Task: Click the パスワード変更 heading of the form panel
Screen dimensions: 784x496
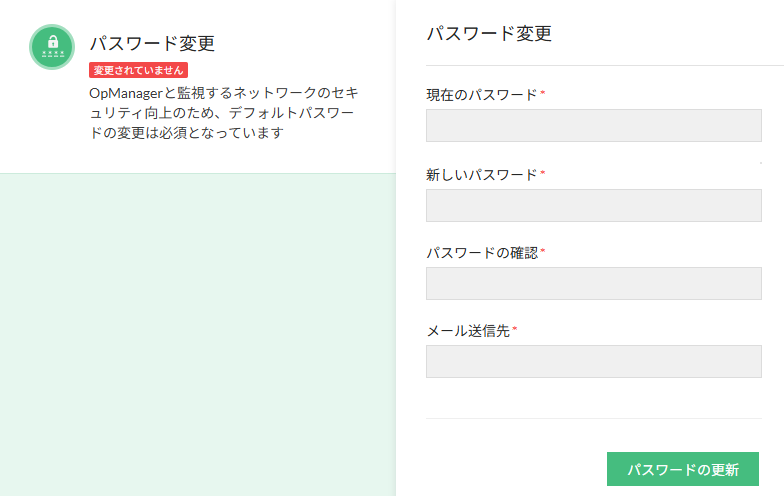Action: 489,33
